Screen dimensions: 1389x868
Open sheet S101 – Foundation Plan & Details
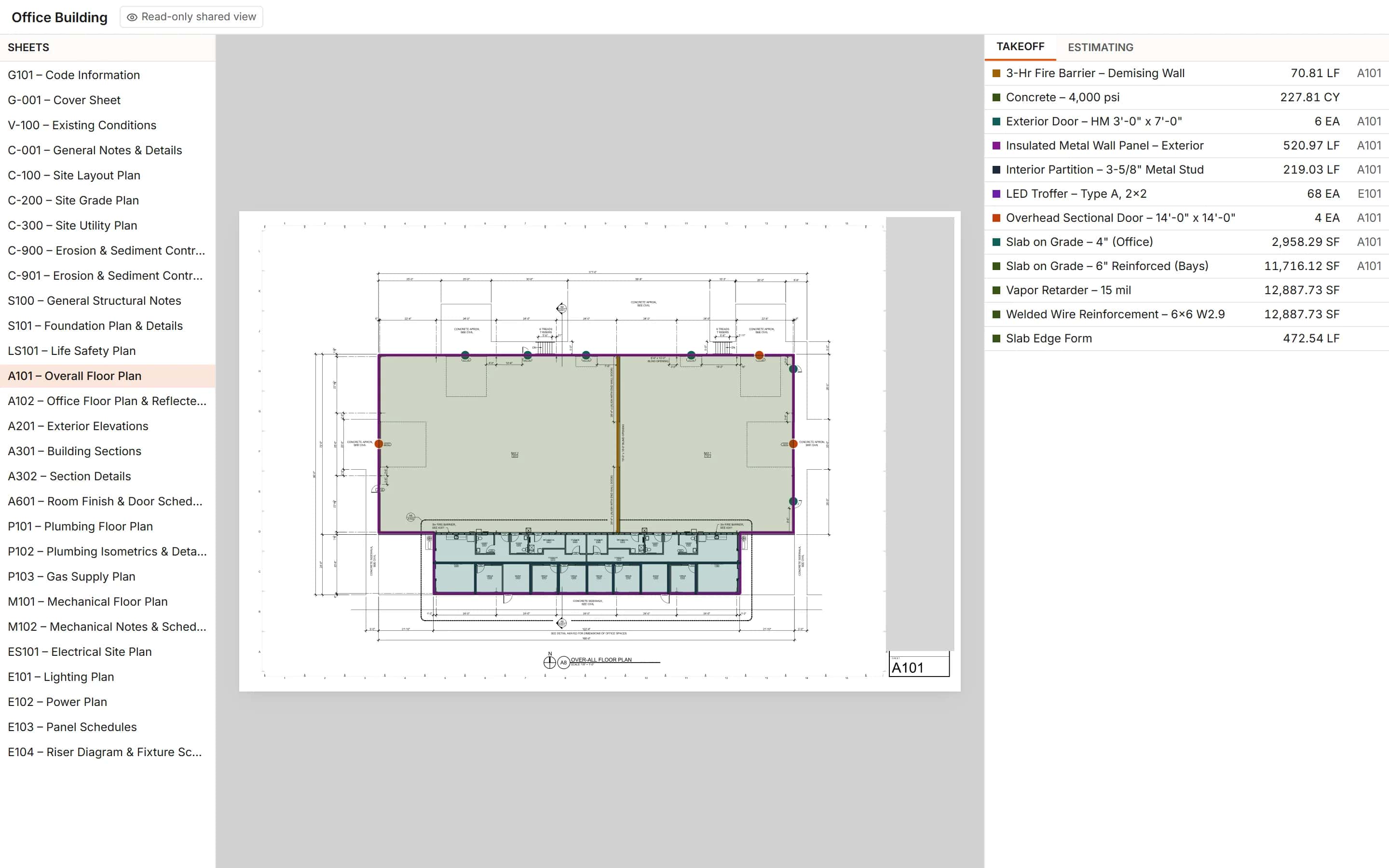[108, 325]
